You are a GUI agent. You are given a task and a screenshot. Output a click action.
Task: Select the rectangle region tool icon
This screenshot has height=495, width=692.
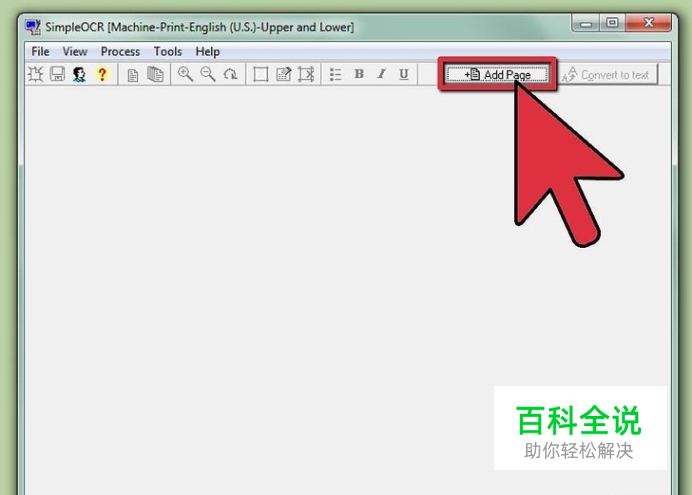pos(260,74)
